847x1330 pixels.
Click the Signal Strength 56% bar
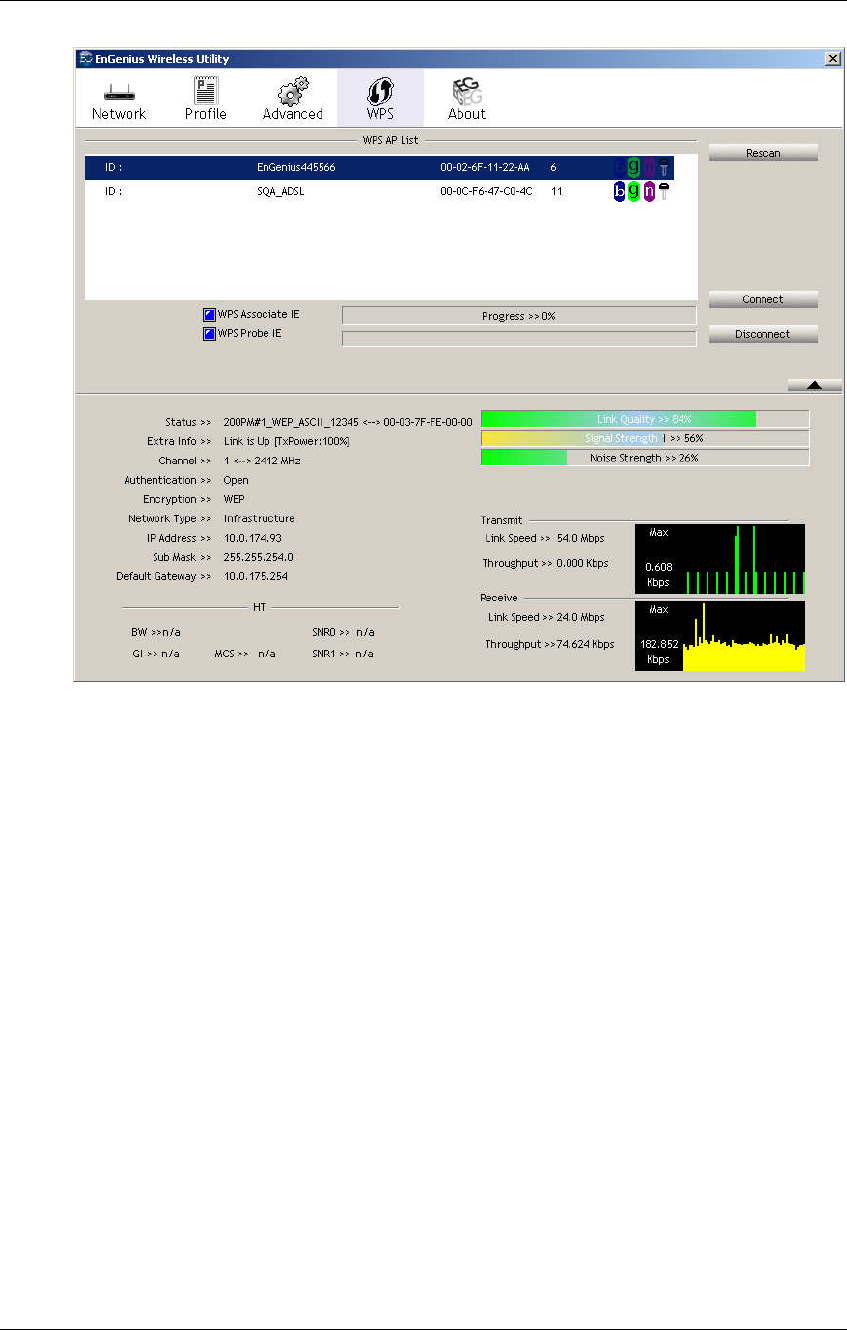pos(645,438)
